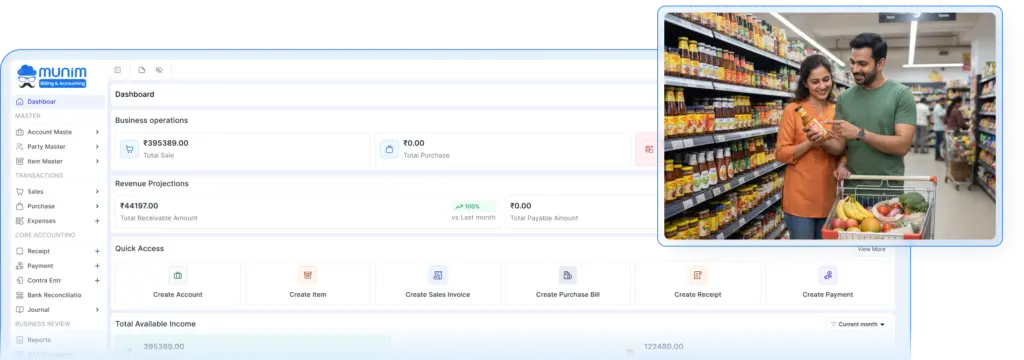
Task: Select the Purchase menu label
Action: (x=41, y=206)
